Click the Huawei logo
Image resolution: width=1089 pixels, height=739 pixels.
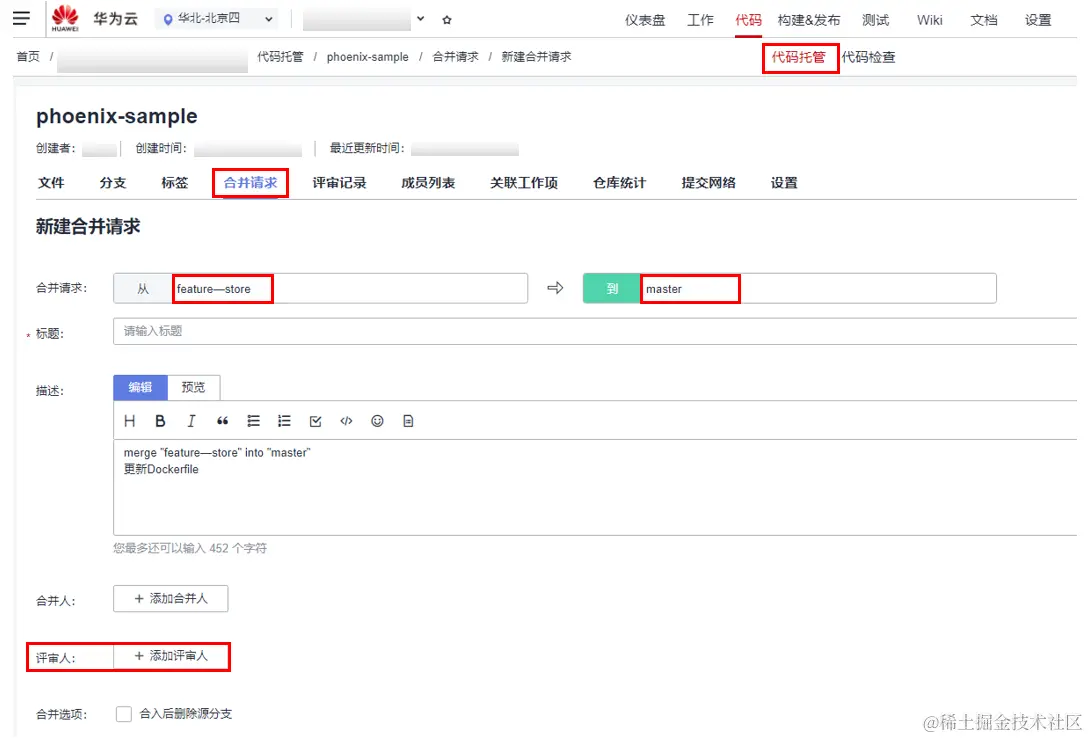65,19
